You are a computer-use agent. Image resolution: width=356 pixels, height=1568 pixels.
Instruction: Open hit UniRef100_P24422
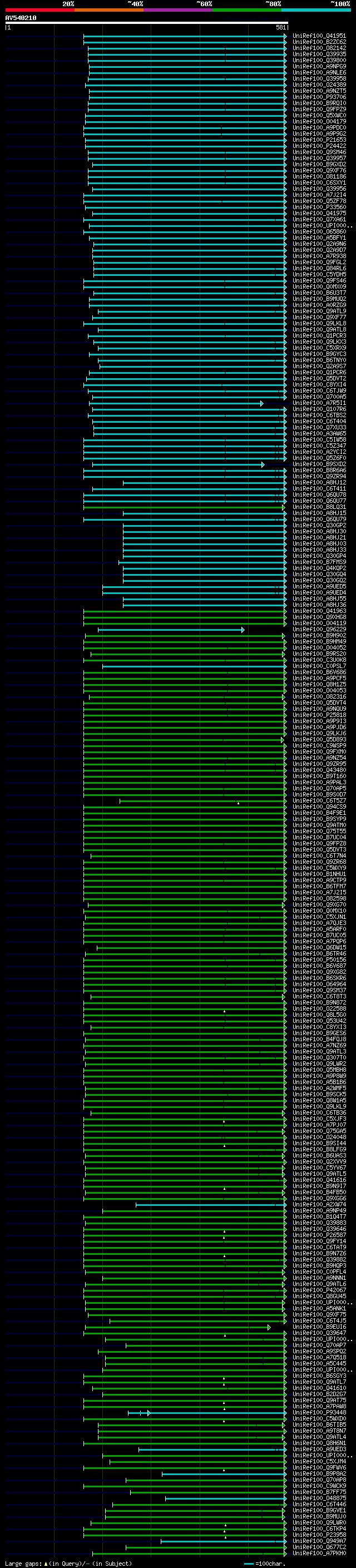[319, 146]
